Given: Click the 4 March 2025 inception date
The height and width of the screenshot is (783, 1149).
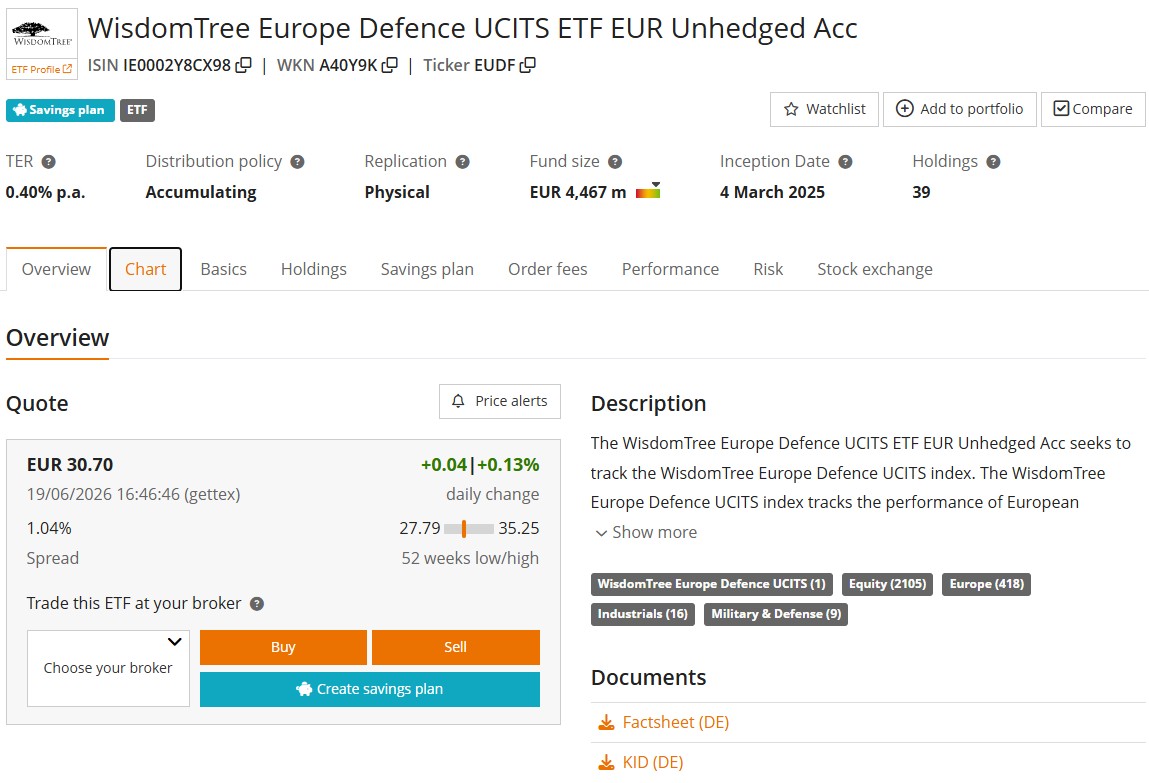Looking at the screenshot, I should click(772, 192).
